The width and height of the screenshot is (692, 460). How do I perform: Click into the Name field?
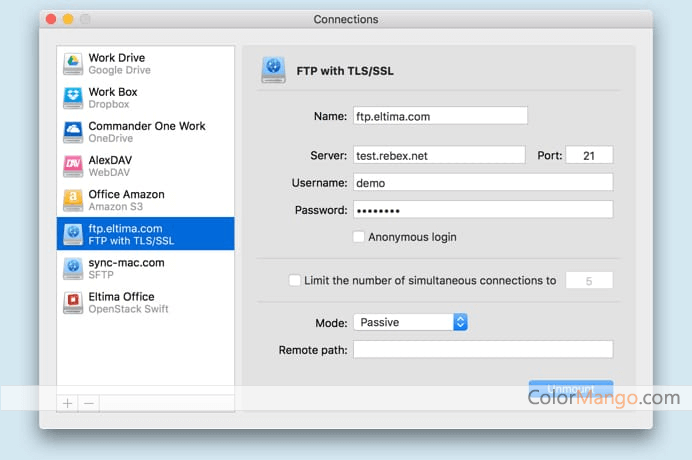coord(440,116)
